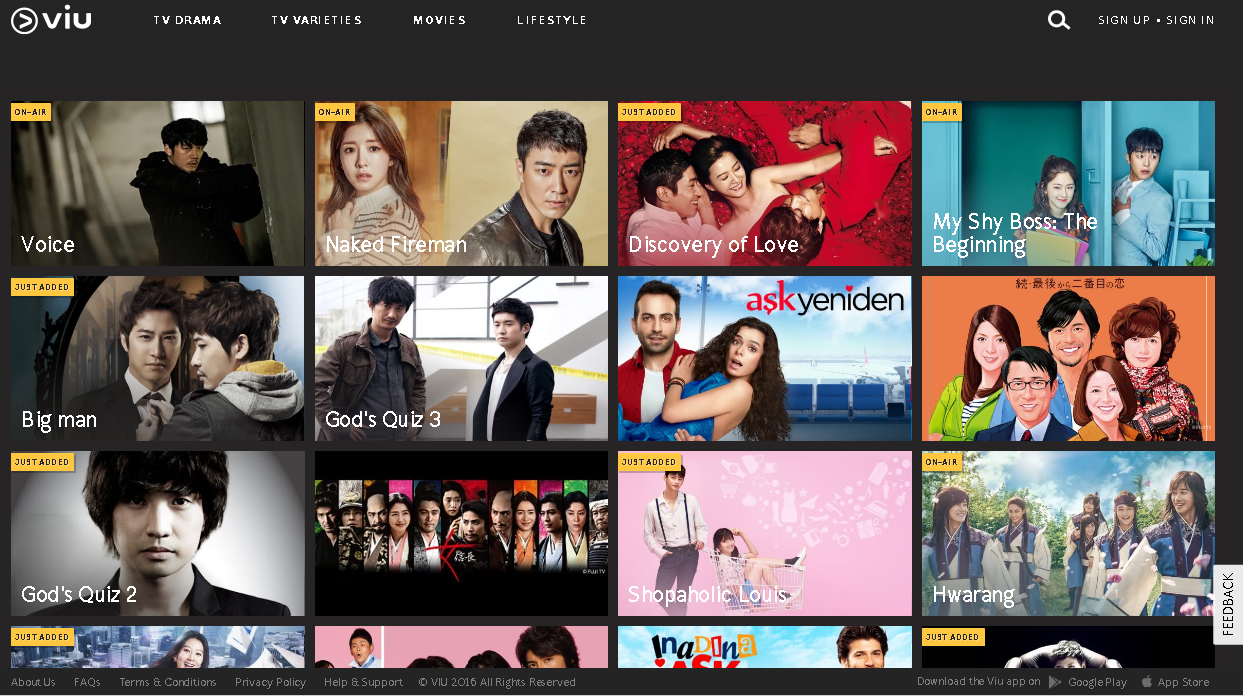Image resolution: width=1243 pixels, height=697 pixels.
Task: Open the search magnifier icon
Action: pyautogui.click(x=1058, y=20)
